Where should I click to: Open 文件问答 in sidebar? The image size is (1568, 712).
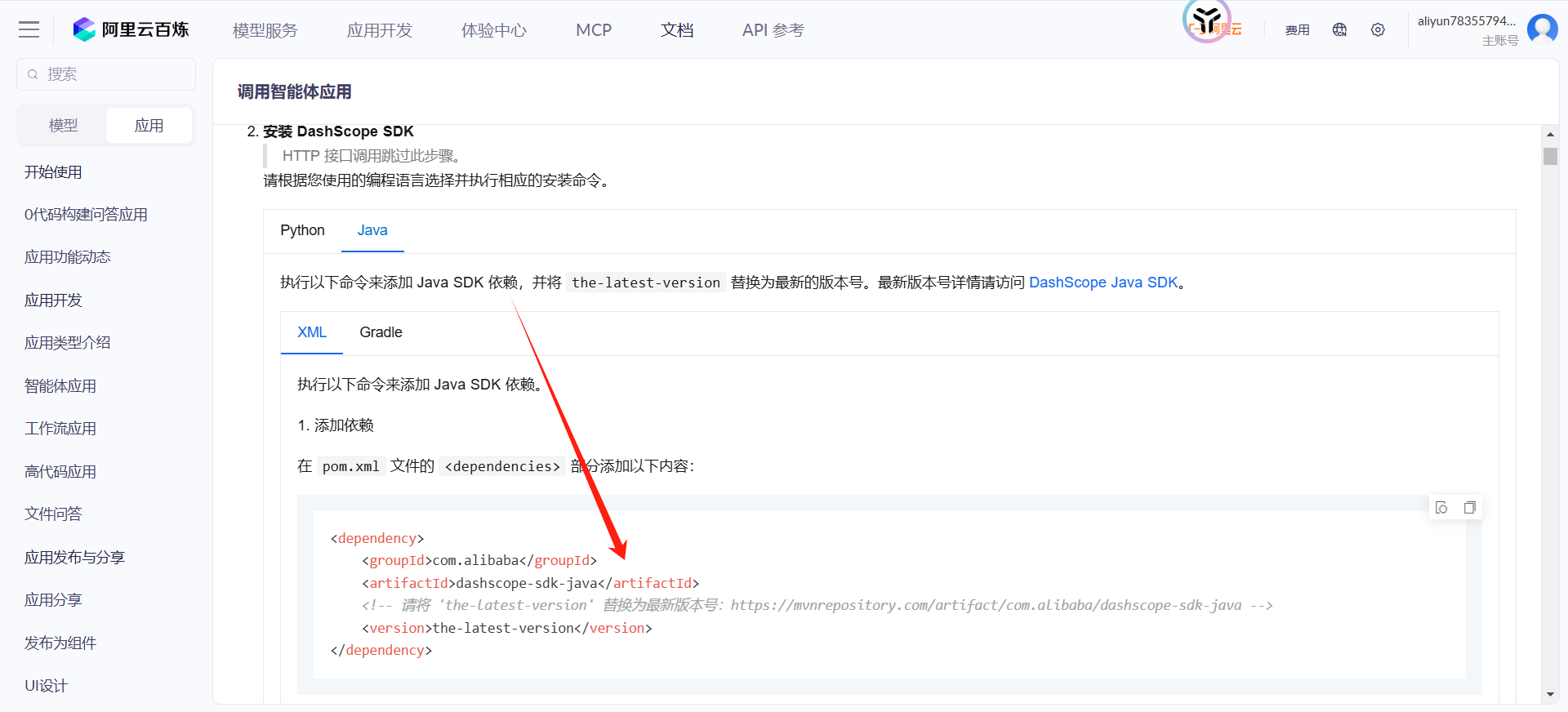click(53, 514)
